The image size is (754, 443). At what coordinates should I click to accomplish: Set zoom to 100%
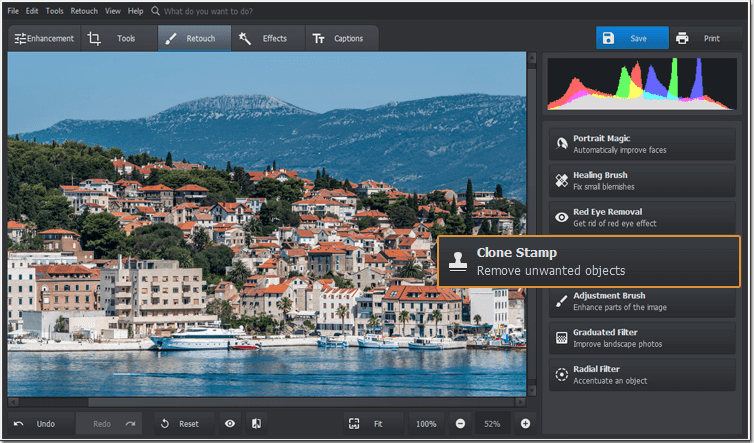pos(426,423)
